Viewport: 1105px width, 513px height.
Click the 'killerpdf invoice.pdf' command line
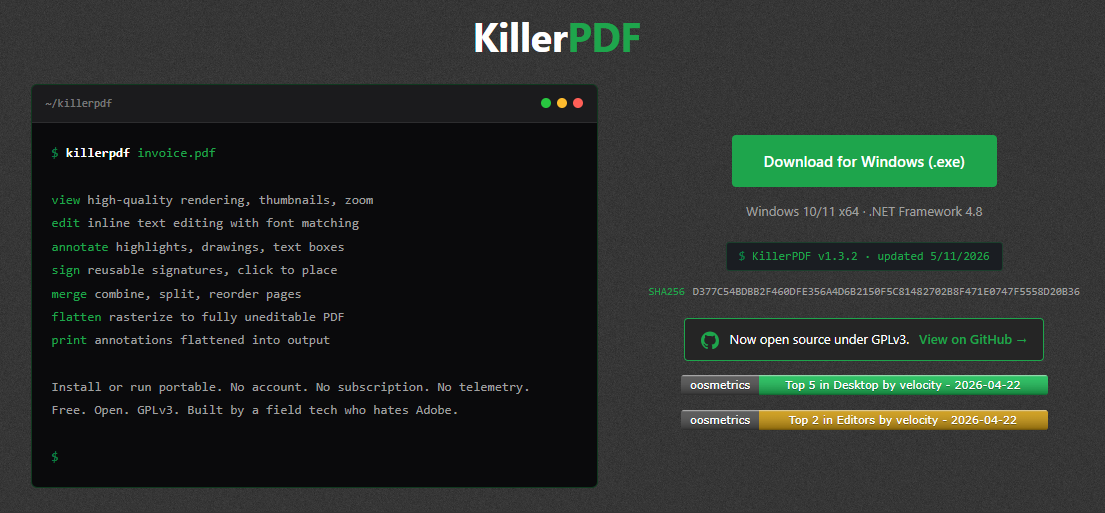pos(133,153)
